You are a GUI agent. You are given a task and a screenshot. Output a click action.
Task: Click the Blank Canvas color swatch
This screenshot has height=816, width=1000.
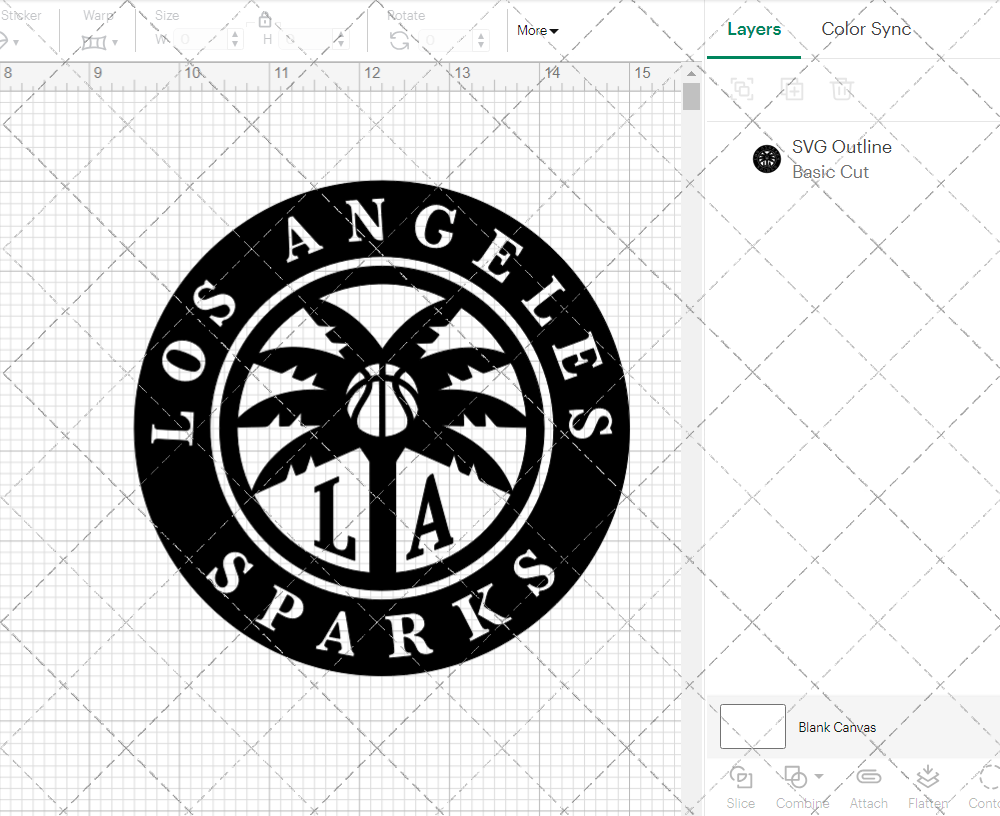click(752, 727)
